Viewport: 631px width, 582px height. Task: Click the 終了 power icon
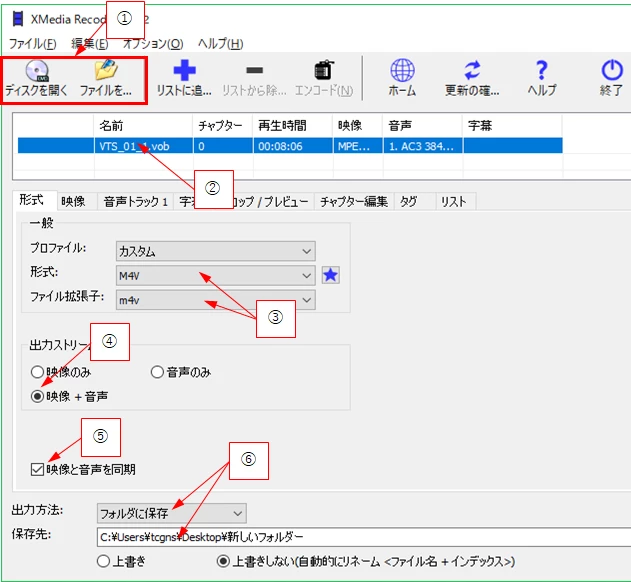pos(612,70)
